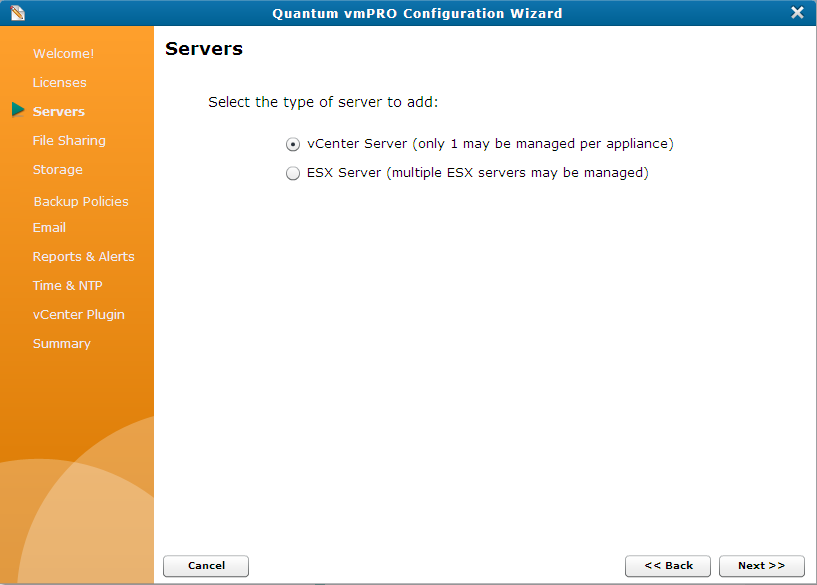817x585 pixels.
Task: Switch to the Licenses step
Action: 61,82
